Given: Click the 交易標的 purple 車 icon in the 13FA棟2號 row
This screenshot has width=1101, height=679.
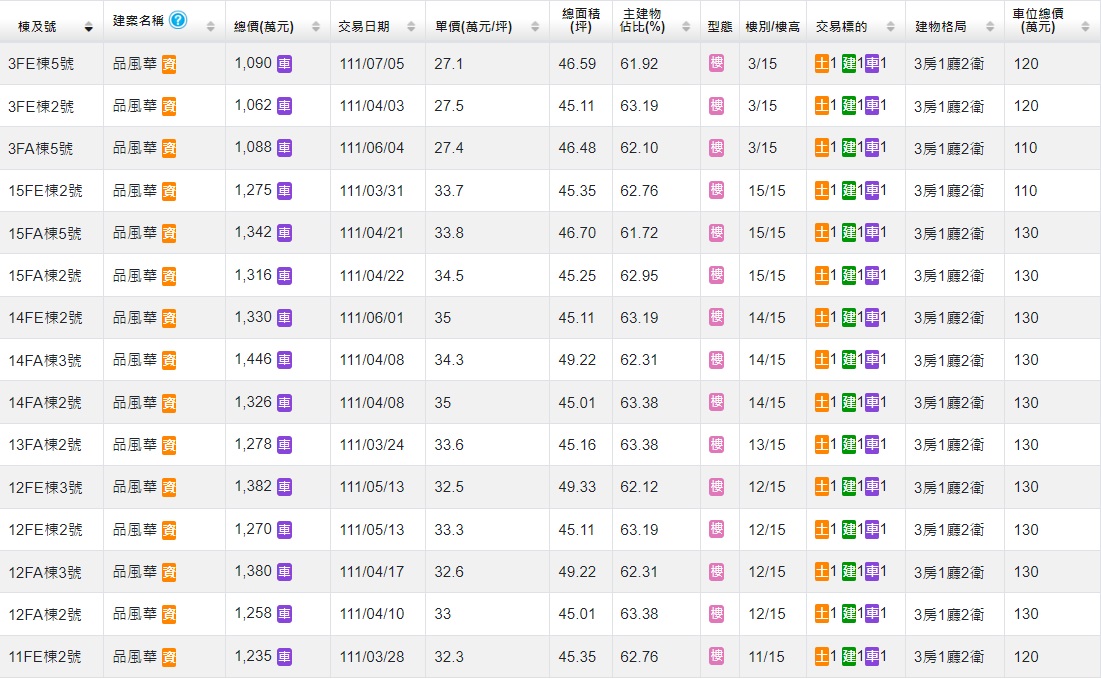Looking at the screenshot, I should click(872, 445).
